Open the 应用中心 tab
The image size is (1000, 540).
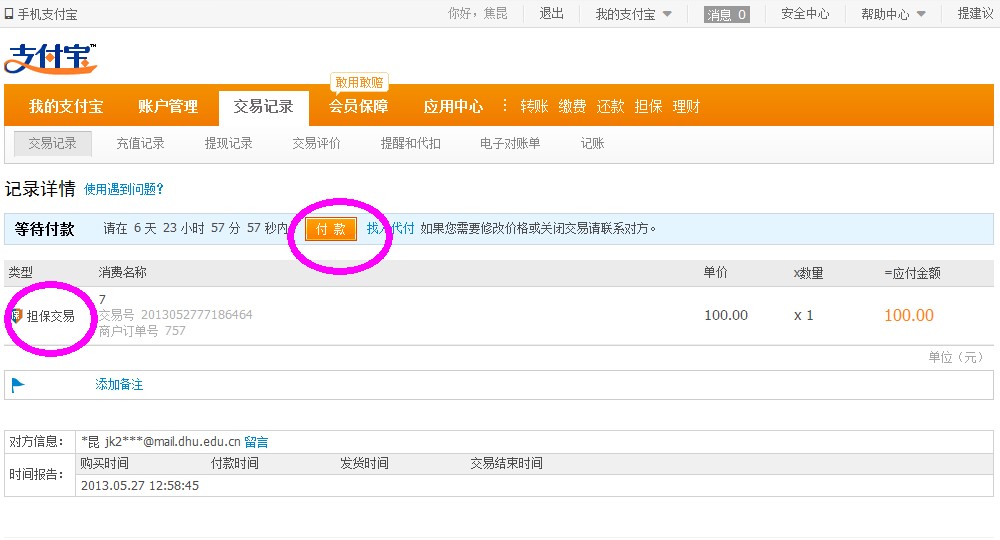pyautogui.click(x=453, y=106)
